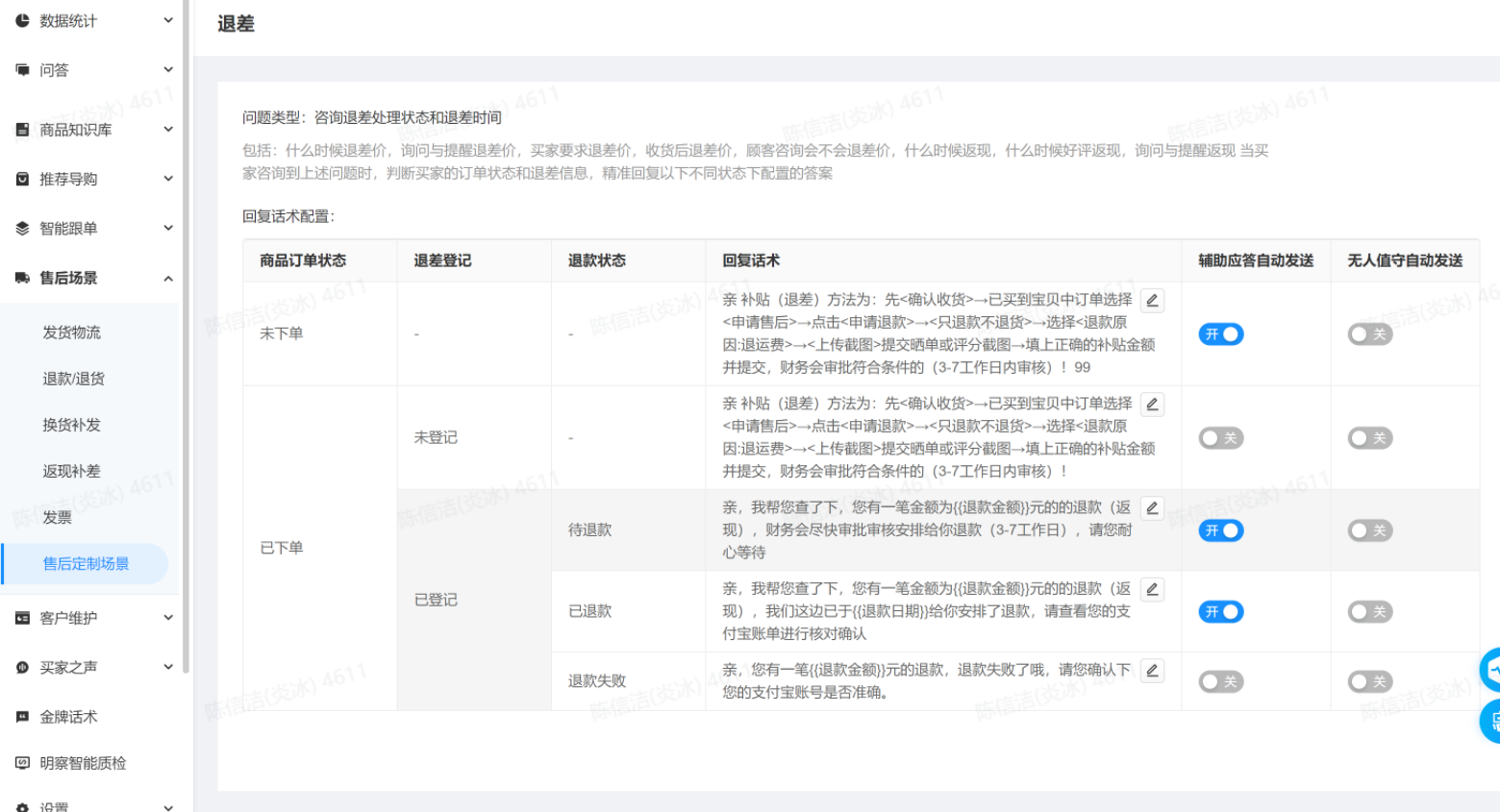Click the 问答 chat icon
1500x812 pixels.
coord(22,70)
